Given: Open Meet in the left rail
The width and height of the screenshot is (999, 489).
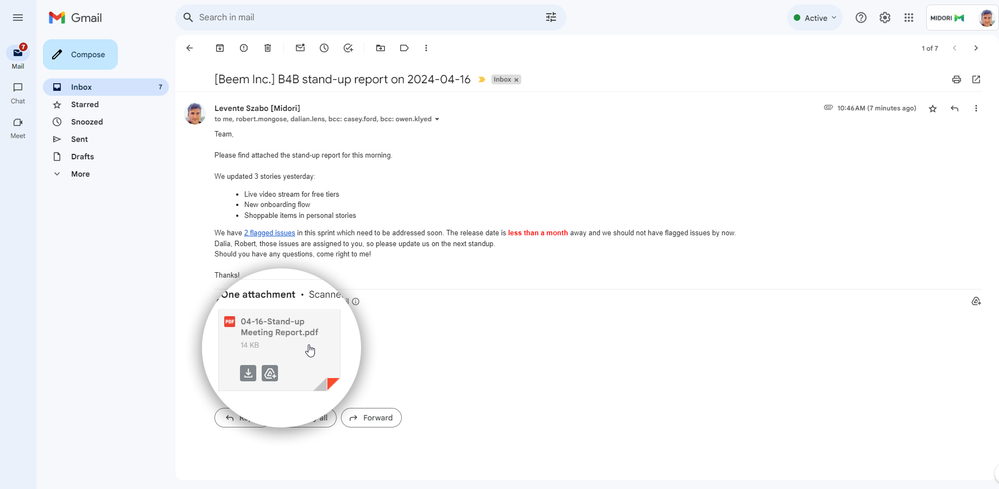Looking at the screenshot, I should point(18,127).
